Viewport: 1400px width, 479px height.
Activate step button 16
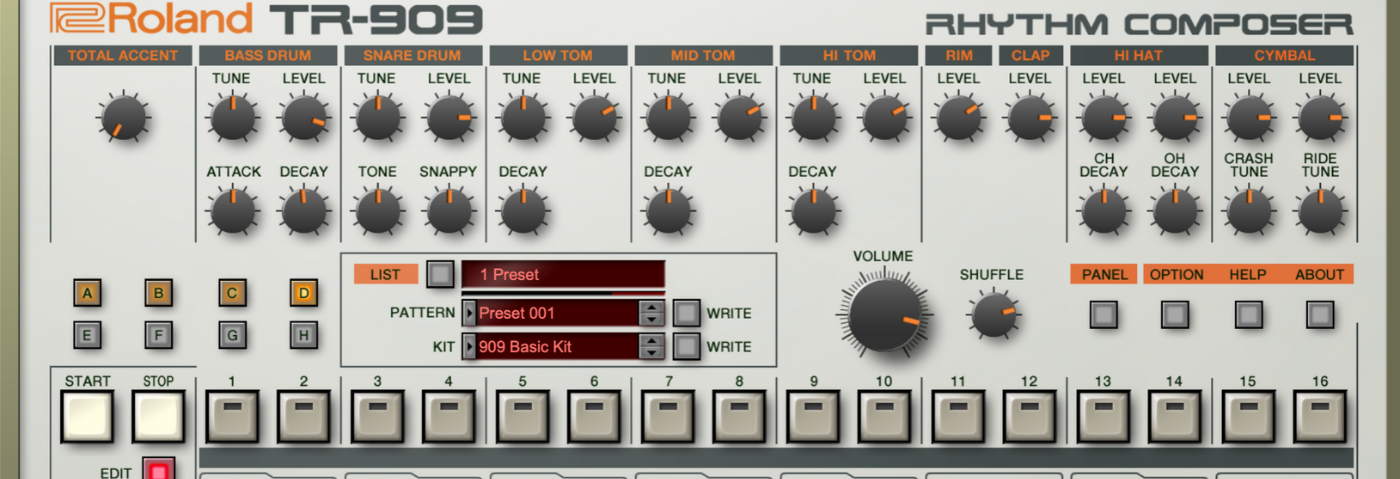(1320, 416)
